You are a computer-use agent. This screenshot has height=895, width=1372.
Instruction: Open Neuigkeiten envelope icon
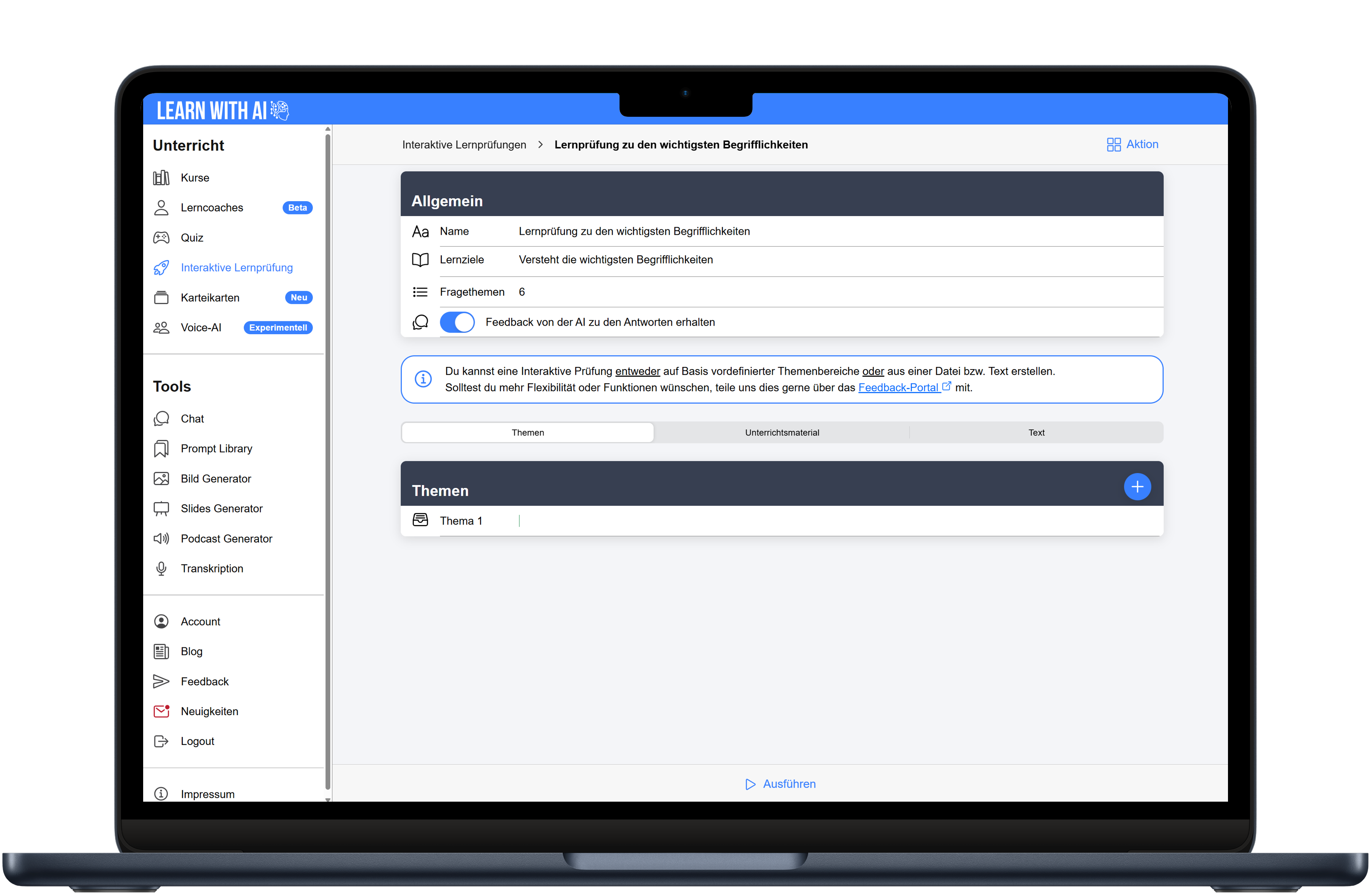pos(161,711)
